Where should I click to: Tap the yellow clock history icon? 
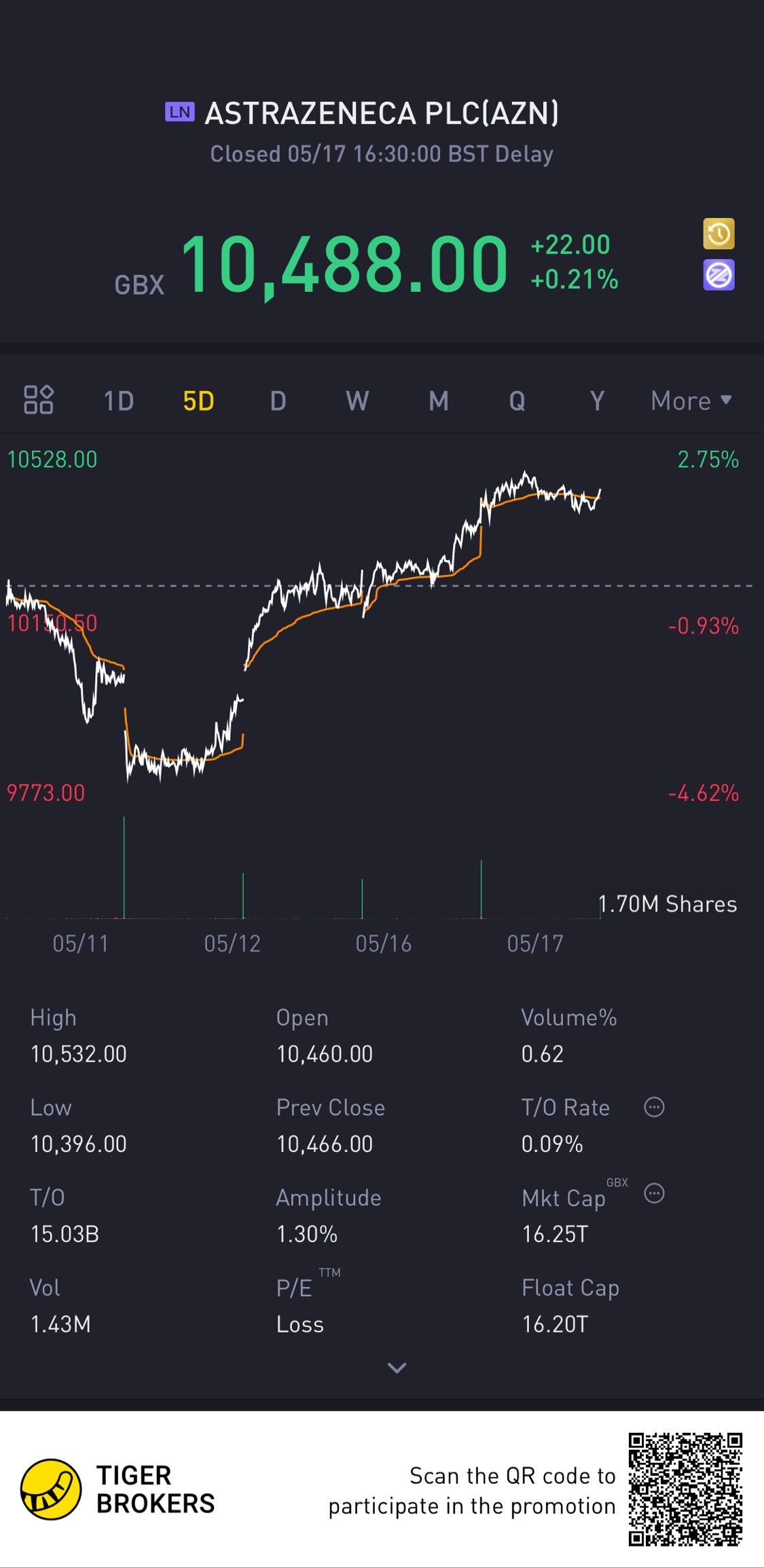pos(718,234)
